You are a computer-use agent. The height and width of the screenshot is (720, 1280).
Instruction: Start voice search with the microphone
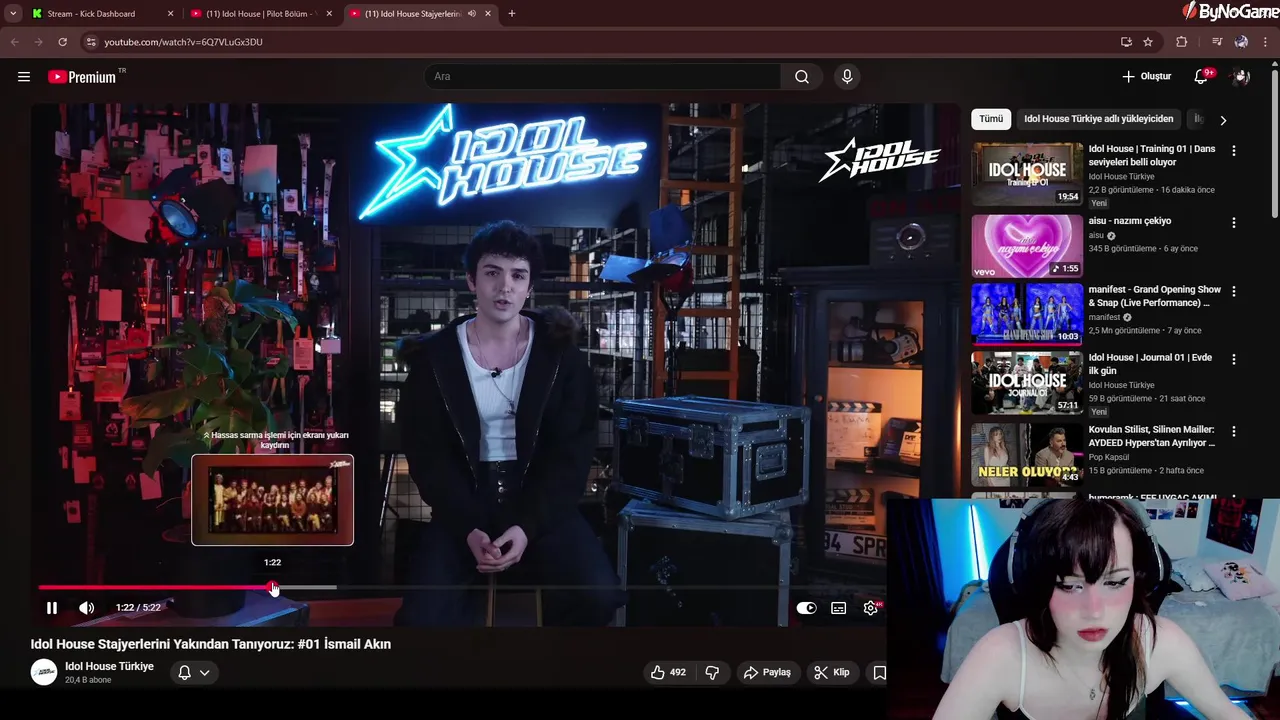[847, 77]
